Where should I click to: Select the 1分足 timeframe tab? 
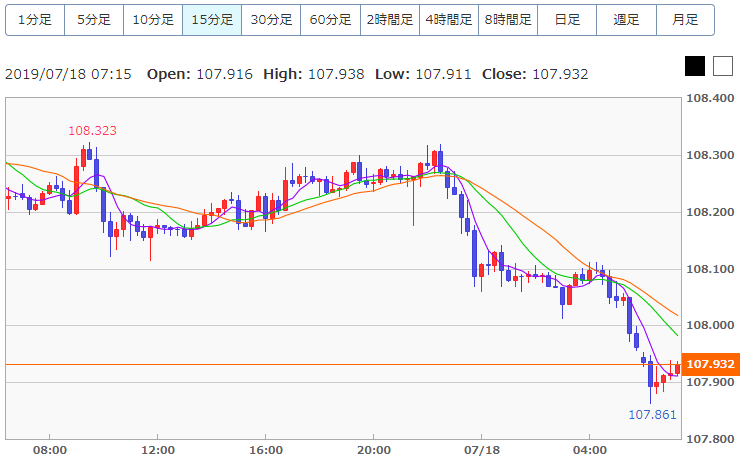coord(35,20)
